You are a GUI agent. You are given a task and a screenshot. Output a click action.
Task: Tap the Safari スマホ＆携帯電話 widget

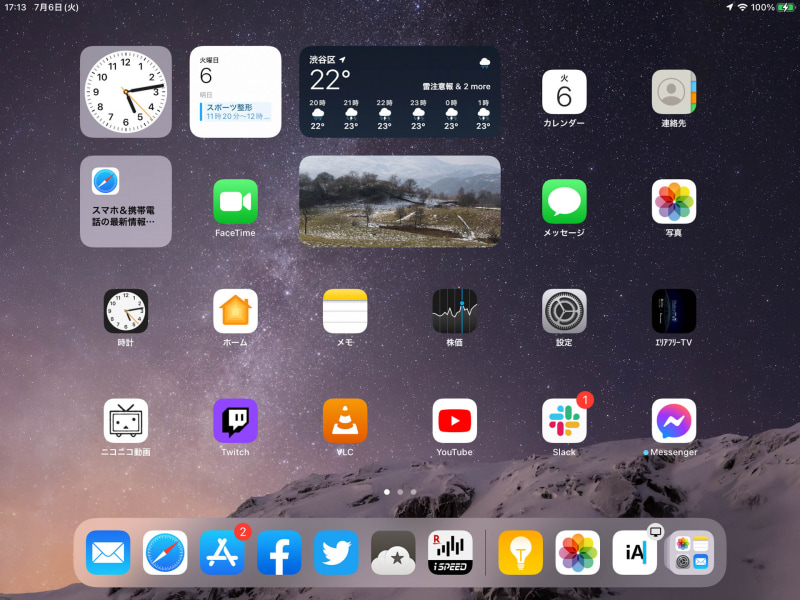click(x=126, y=202)
